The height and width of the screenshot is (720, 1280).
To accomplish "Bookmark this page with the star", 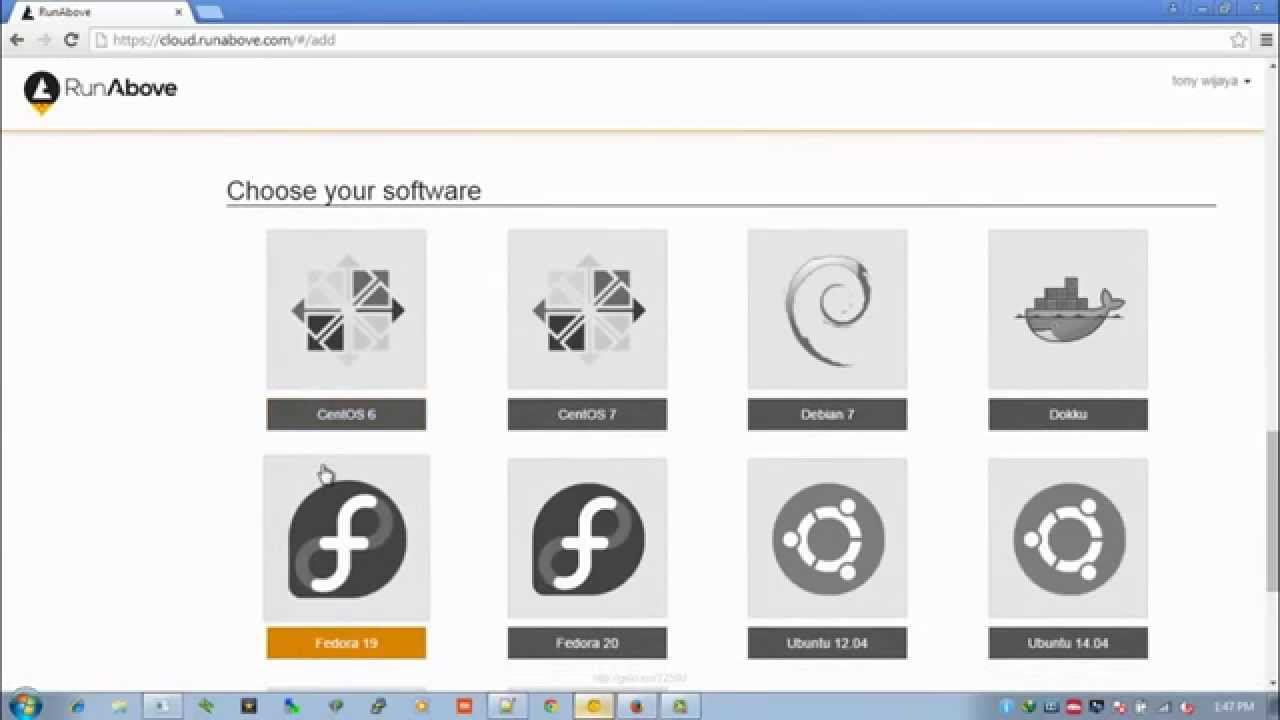I will coord(1238,40).
